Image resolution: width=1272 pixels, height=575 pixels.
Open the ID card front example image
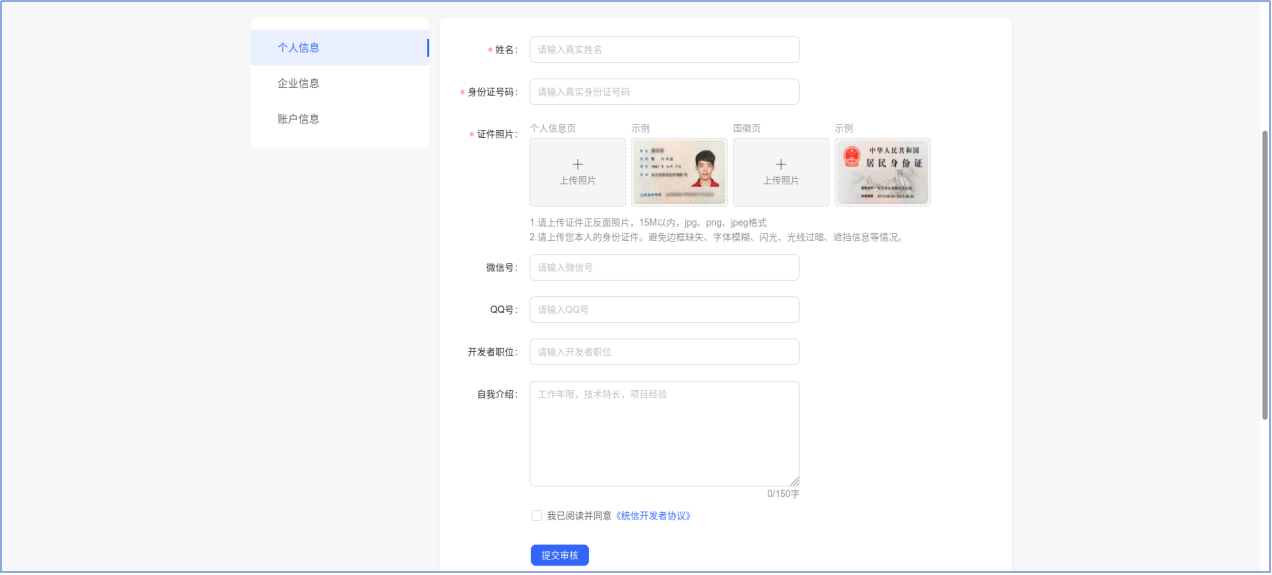click(679, 172)
